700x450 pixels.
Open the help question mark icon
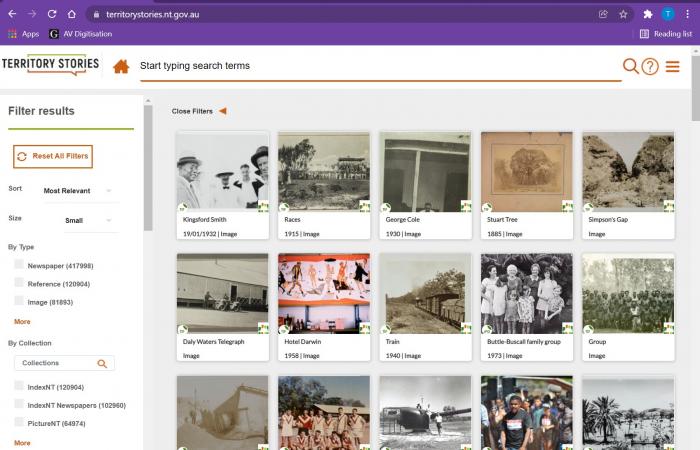650,67
